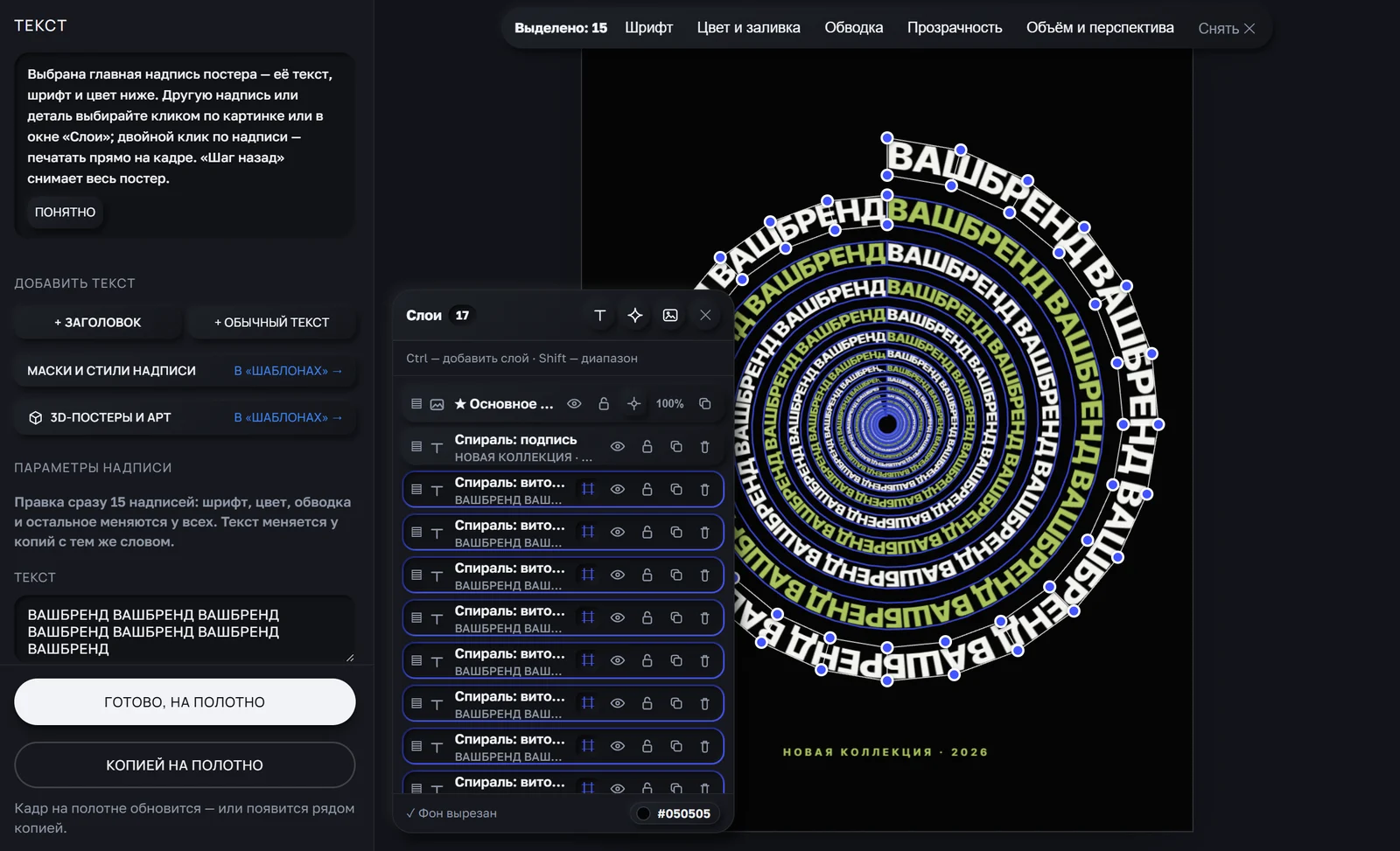
Task: Lock the Спираль: подпись layer
Action: (647, 447)
